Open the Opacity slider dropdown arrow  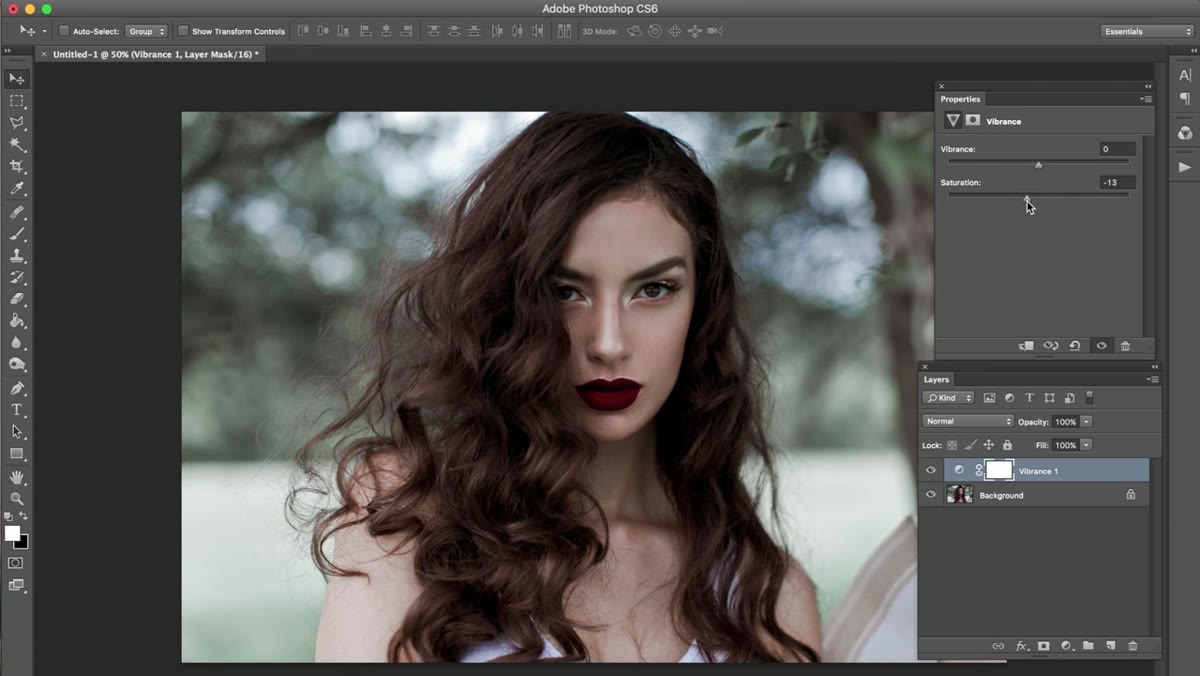tap(1087, 421)
